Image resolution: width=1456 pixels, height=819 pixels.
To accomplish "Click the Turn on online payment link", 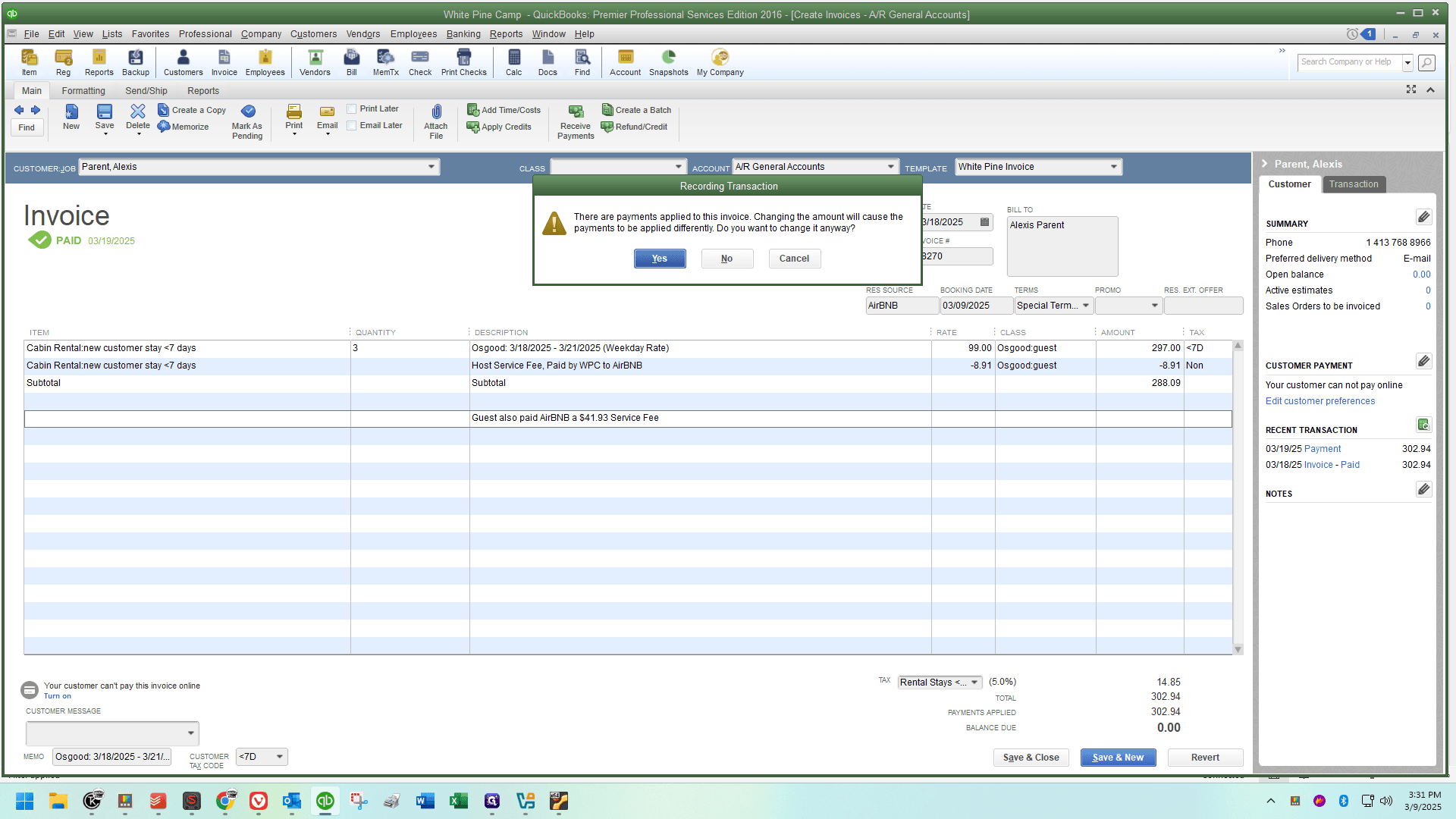I will tap(58, 696).
